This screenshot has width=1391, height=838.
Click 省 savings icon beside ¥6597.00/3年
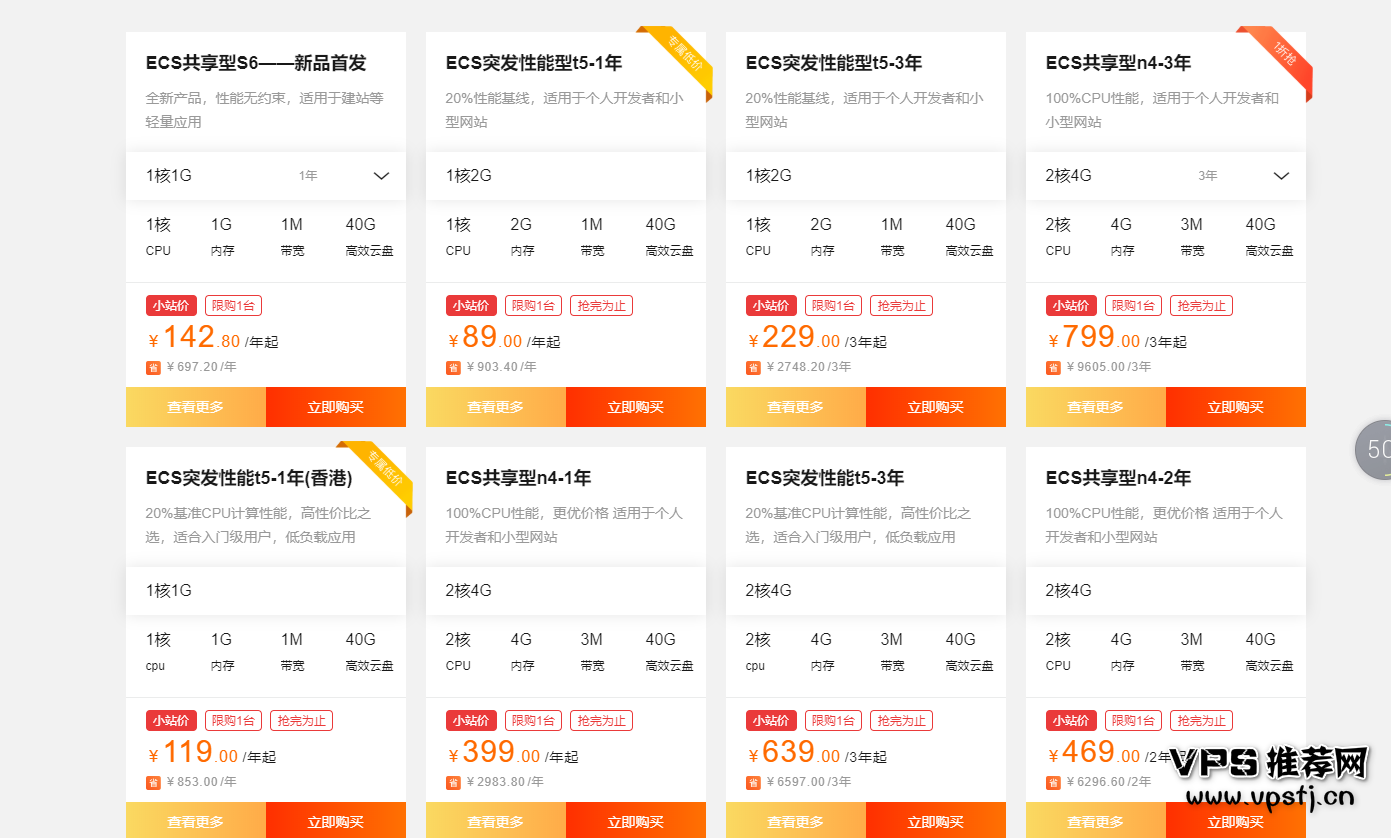[753, 782]
